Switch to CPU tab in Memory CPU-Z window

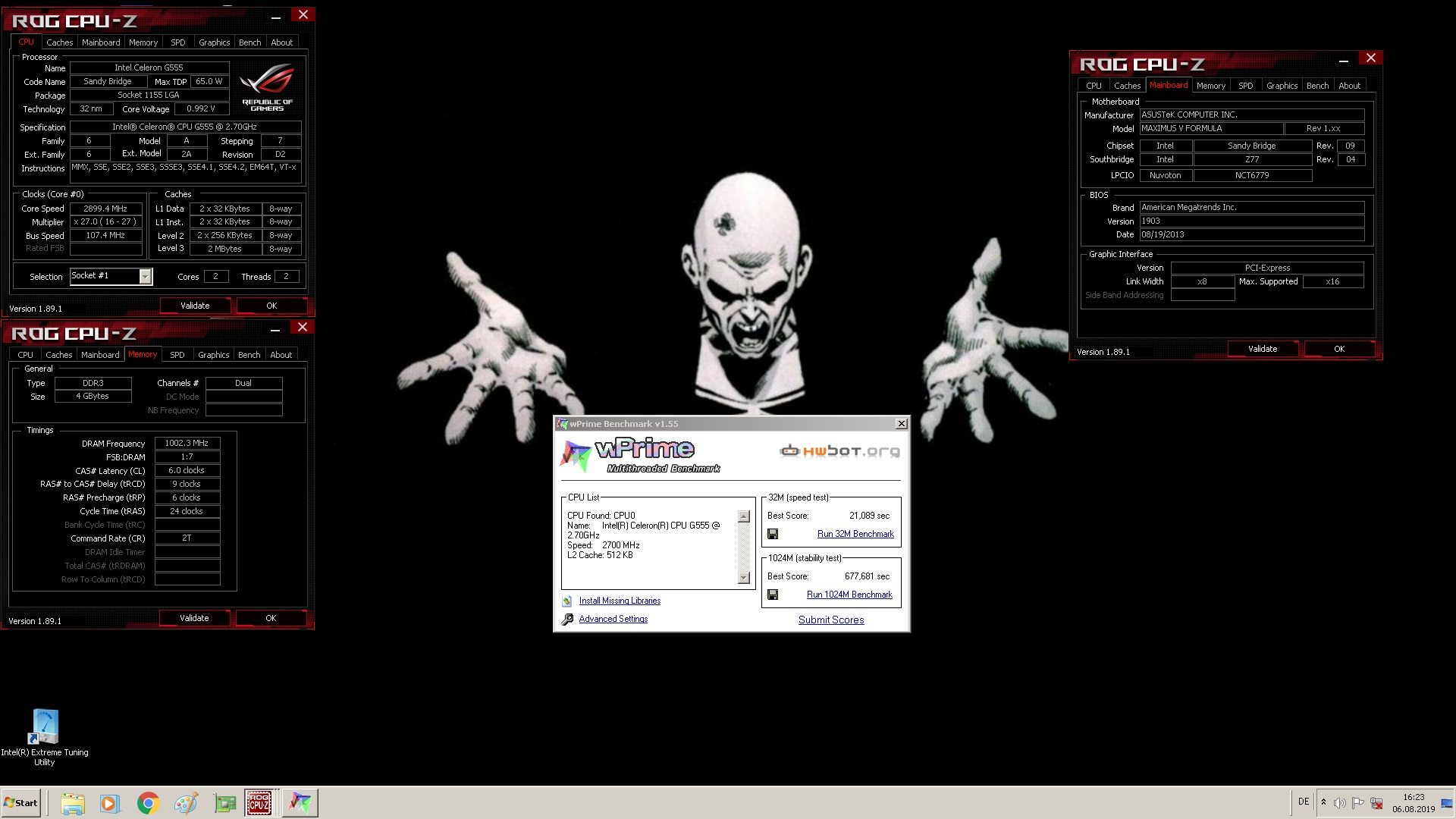tap(25, 355)
